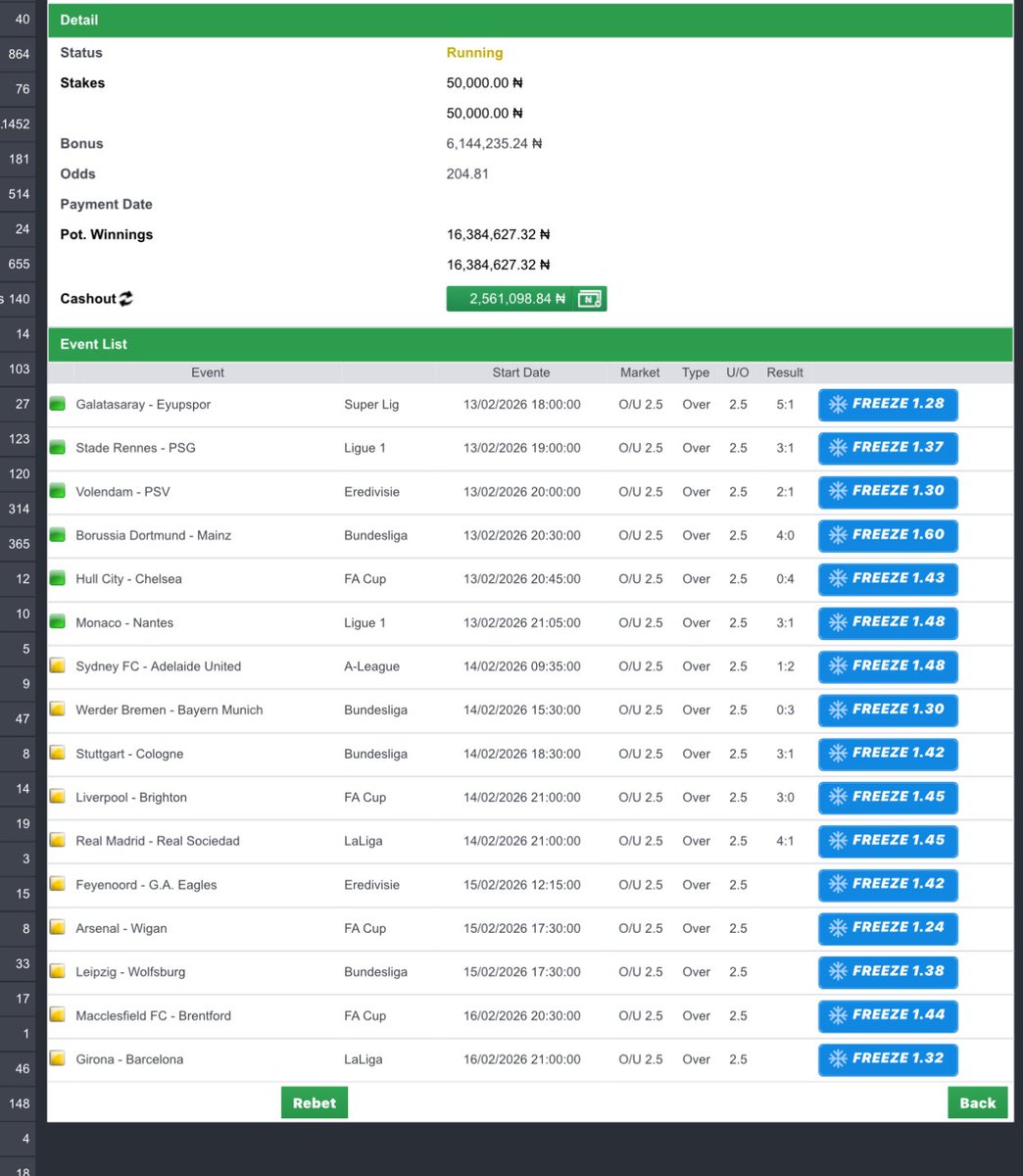Click the cash icon on the Cashout button
The height and width of the screenshot is (1176, 1023).
[x=589, y=299]
